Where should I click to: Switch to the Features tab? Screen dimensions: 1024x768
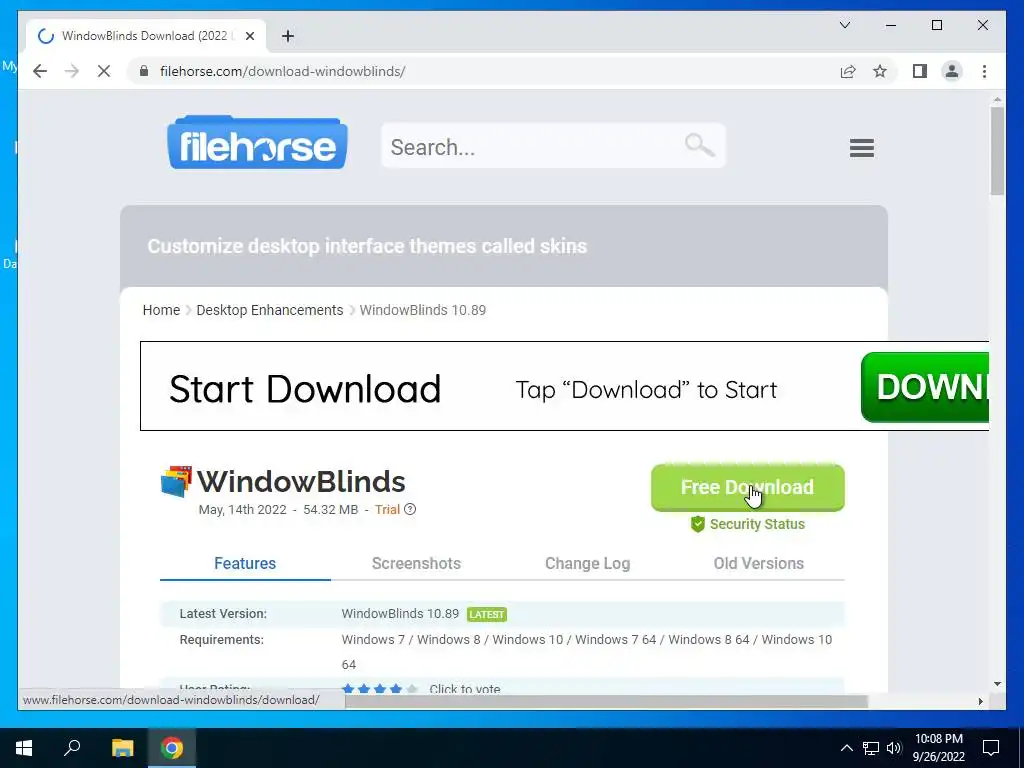point(245,564)
